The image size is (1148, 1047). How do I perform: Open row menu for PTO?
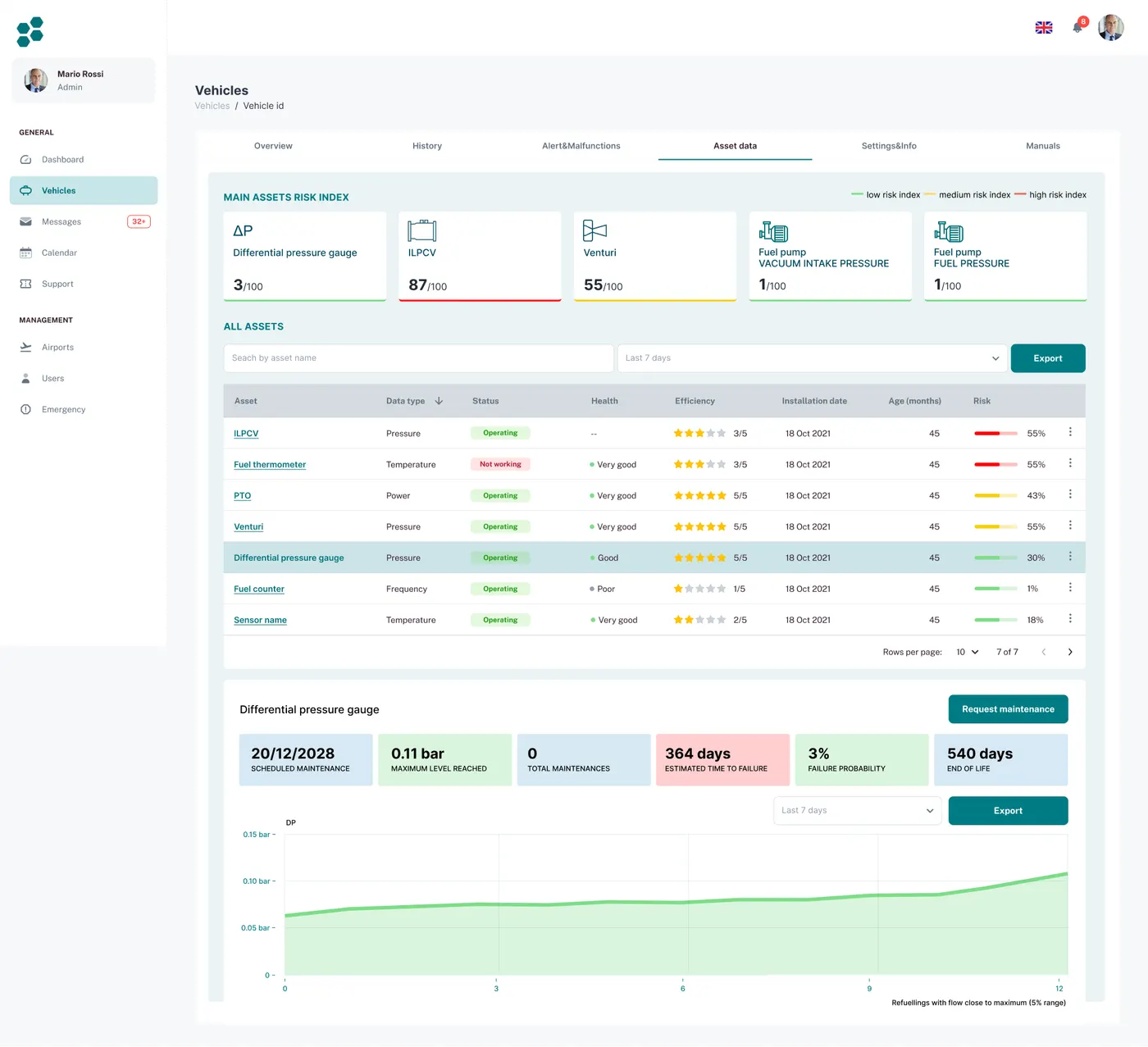tap(1070, 494)
